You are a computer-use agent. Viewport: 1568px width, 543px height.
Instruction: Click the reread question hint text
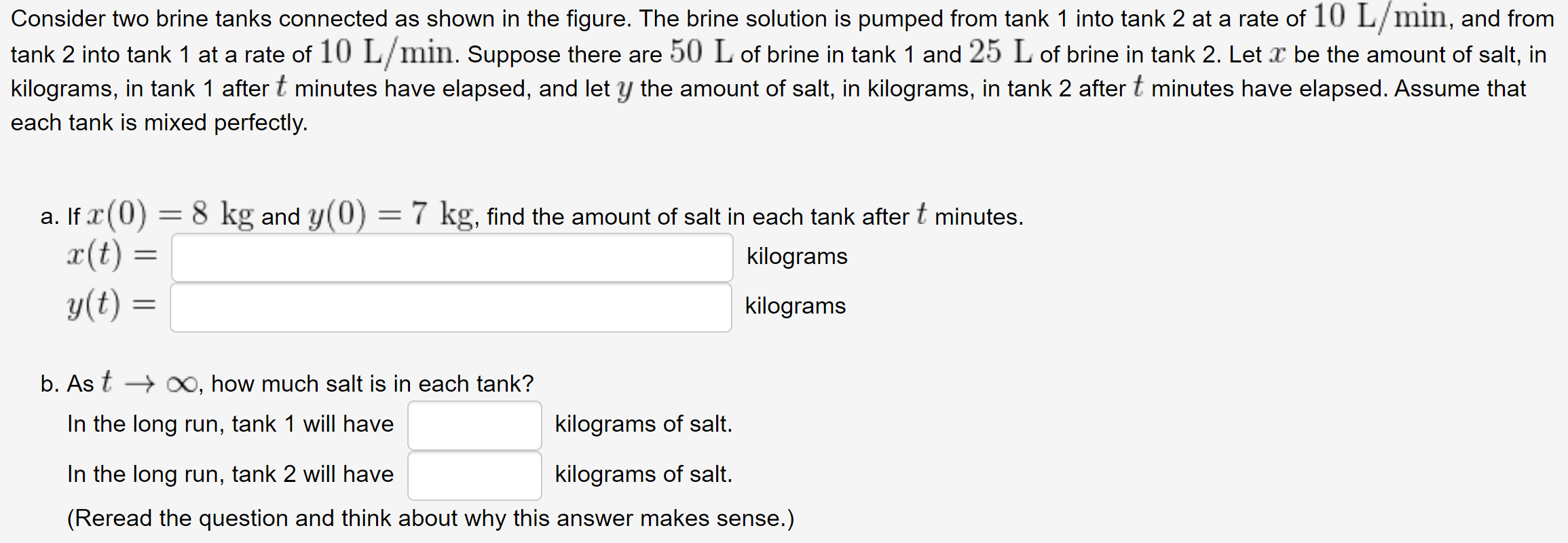coord(432,518)
